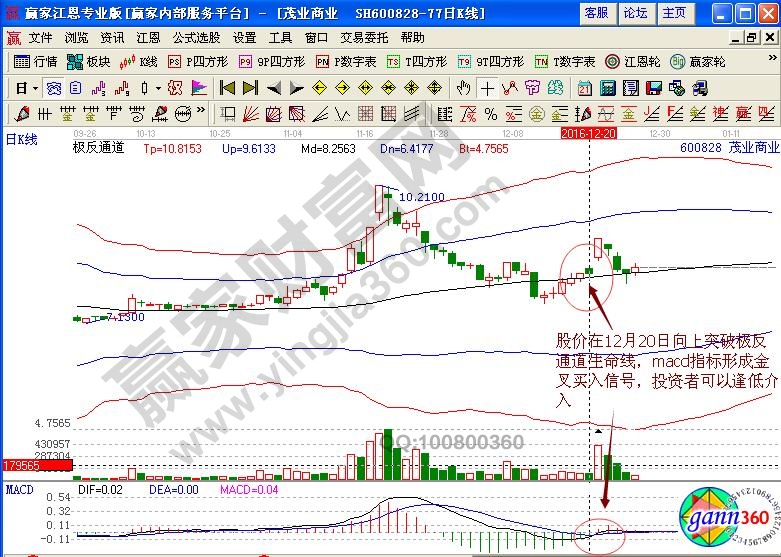Open the P四方形 Gann square
Image resolution: width=781 pixels, height=557 pixels.
(198, 61)
